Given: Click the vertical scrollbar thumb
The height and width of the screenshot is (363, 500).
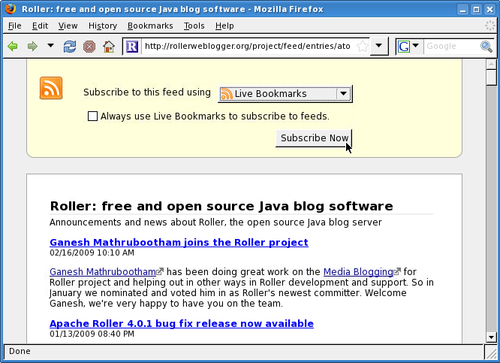Looking at the screenshot, I should (491, 77).
